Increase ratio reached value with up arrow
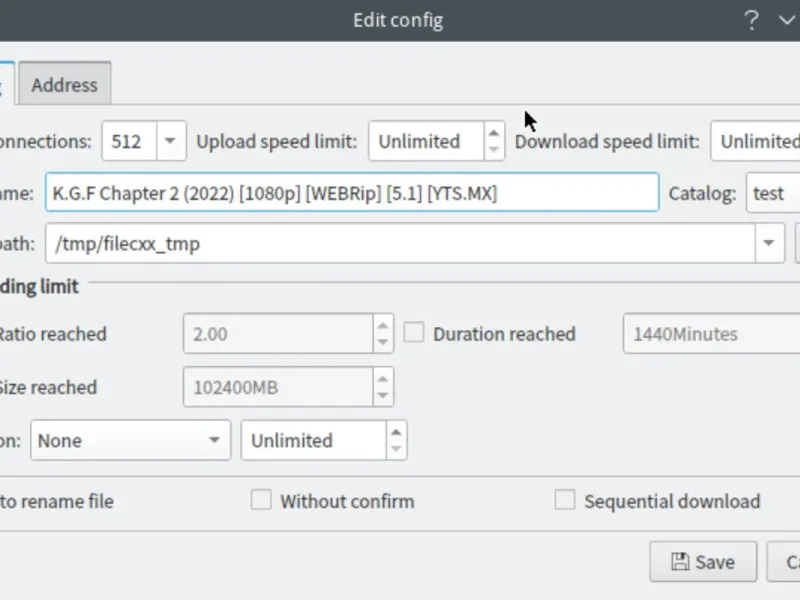800x600 pixels. [382, 325]
